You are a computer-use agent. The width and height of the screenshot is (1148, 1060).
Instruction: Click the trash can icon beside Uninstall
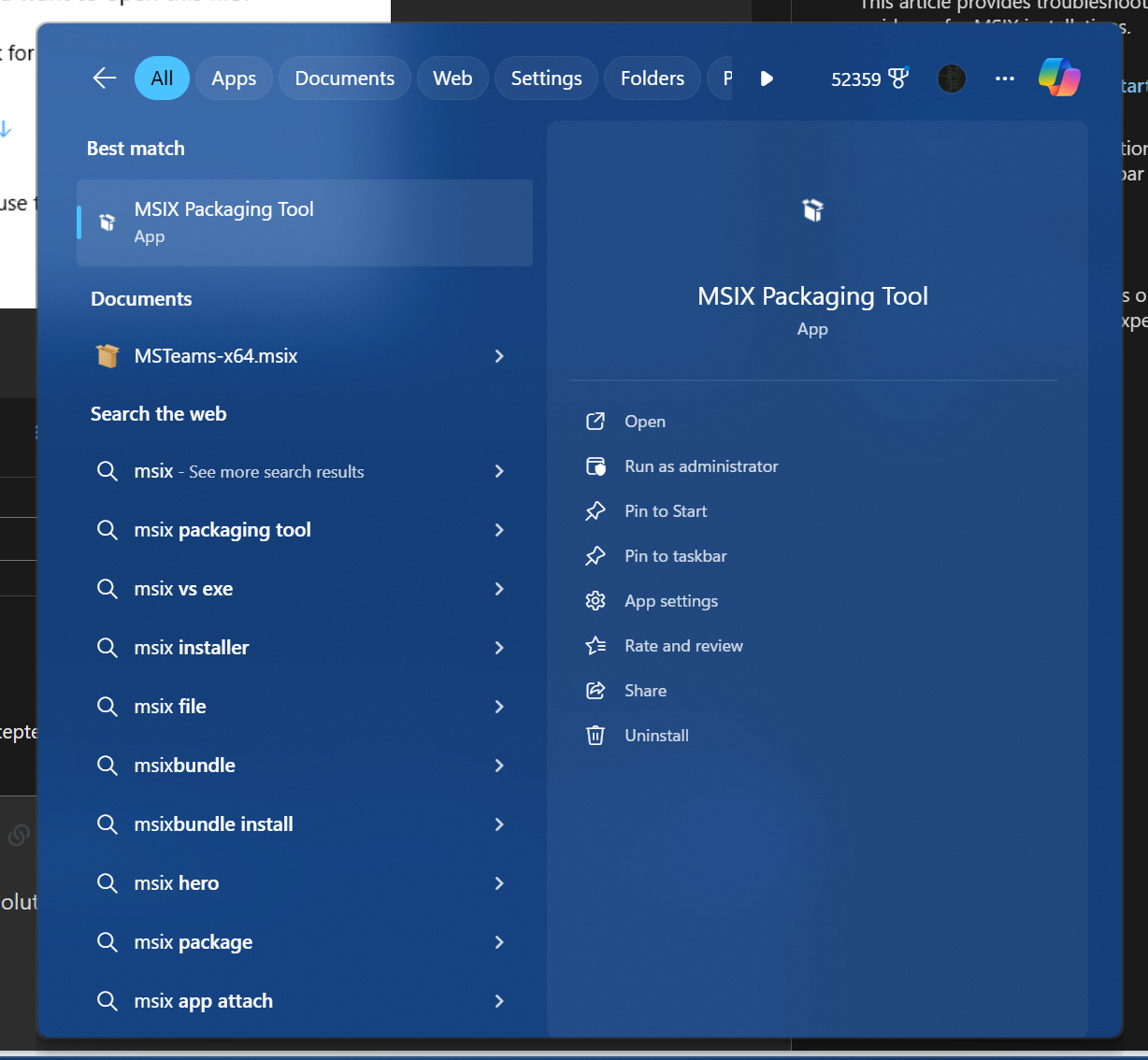596,736
